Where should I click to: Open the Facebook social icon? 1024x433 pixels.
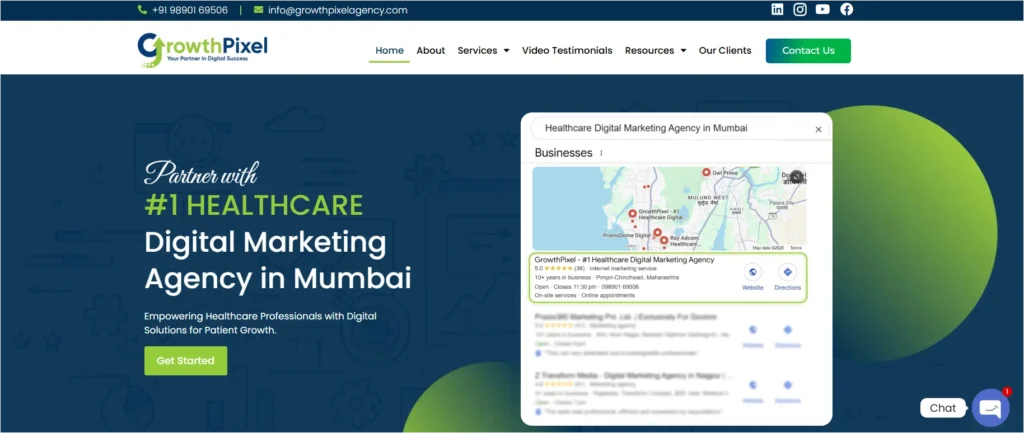click(846, 10)
